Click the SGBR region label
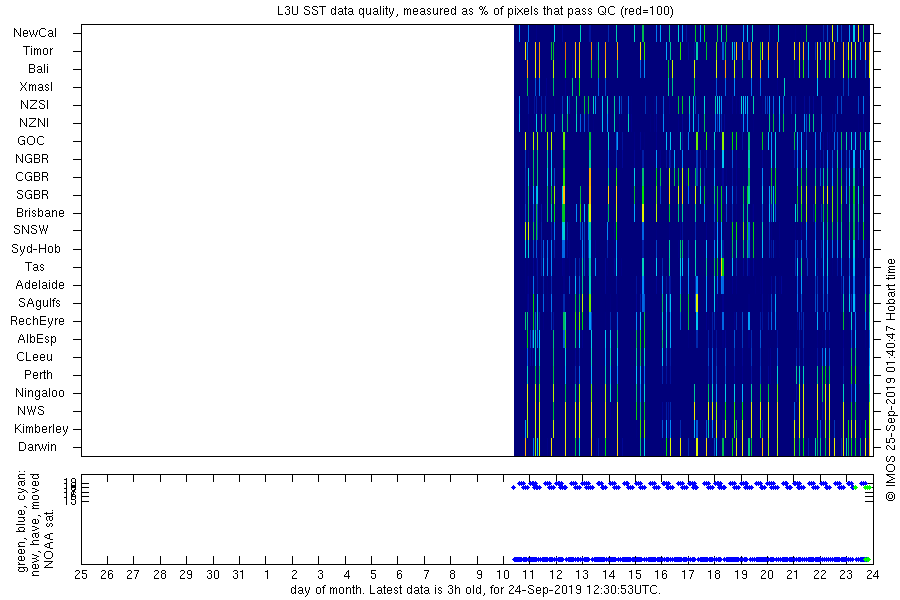Viewport: 900px width, 600px height. click(32, 195)
